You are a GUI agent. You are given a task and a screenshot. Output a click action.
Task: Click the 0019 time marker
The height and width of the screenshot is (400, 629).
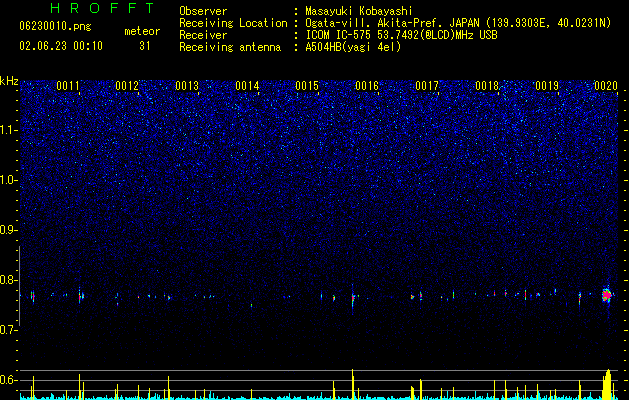click(547, 86)
